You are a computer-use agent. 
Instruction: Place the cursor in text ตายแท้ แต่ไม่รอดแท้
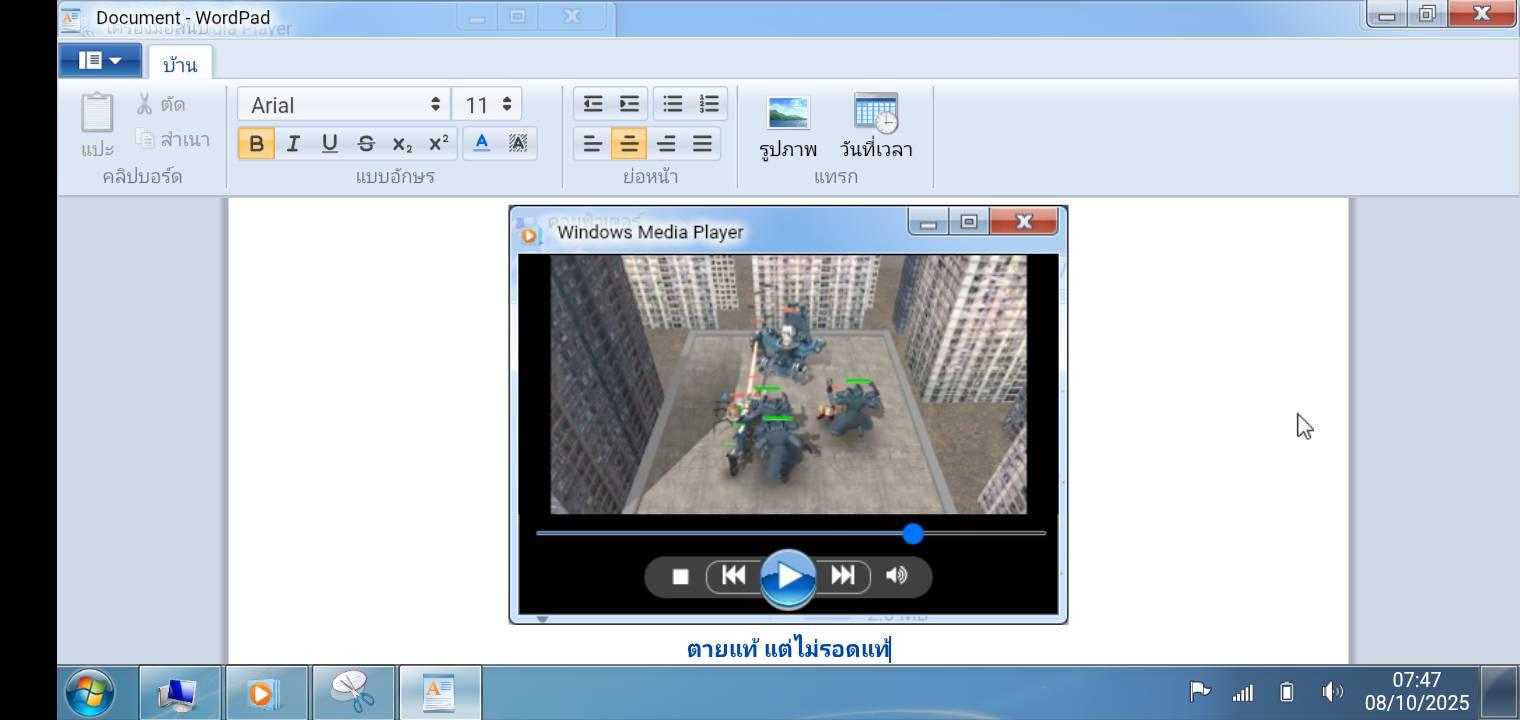788,649
